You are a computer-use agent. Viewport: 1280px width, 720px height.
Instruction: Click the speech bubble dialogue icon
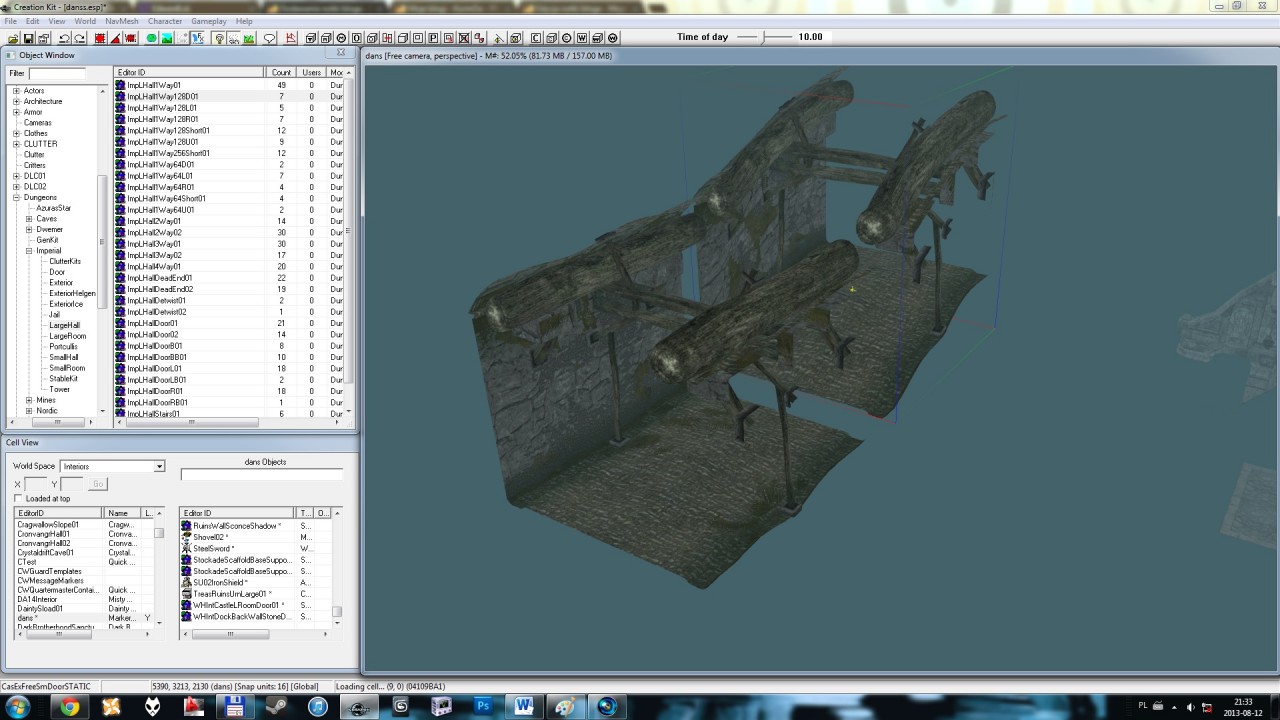tap(269, 38)
